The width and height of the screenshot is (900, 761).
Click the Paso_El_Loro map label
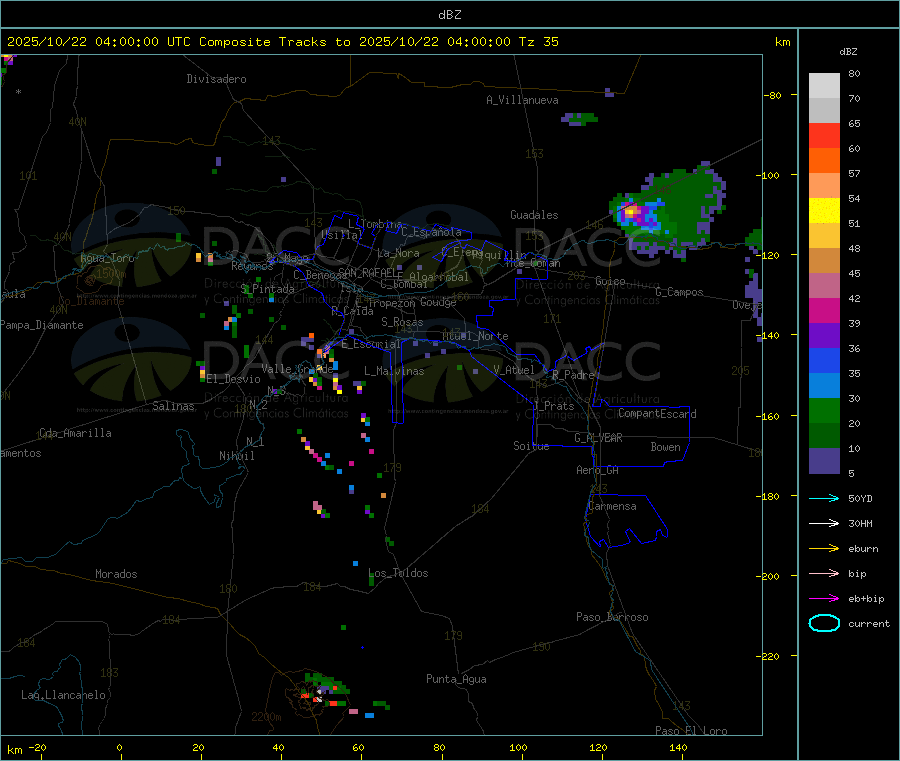[x=691, y=731]
